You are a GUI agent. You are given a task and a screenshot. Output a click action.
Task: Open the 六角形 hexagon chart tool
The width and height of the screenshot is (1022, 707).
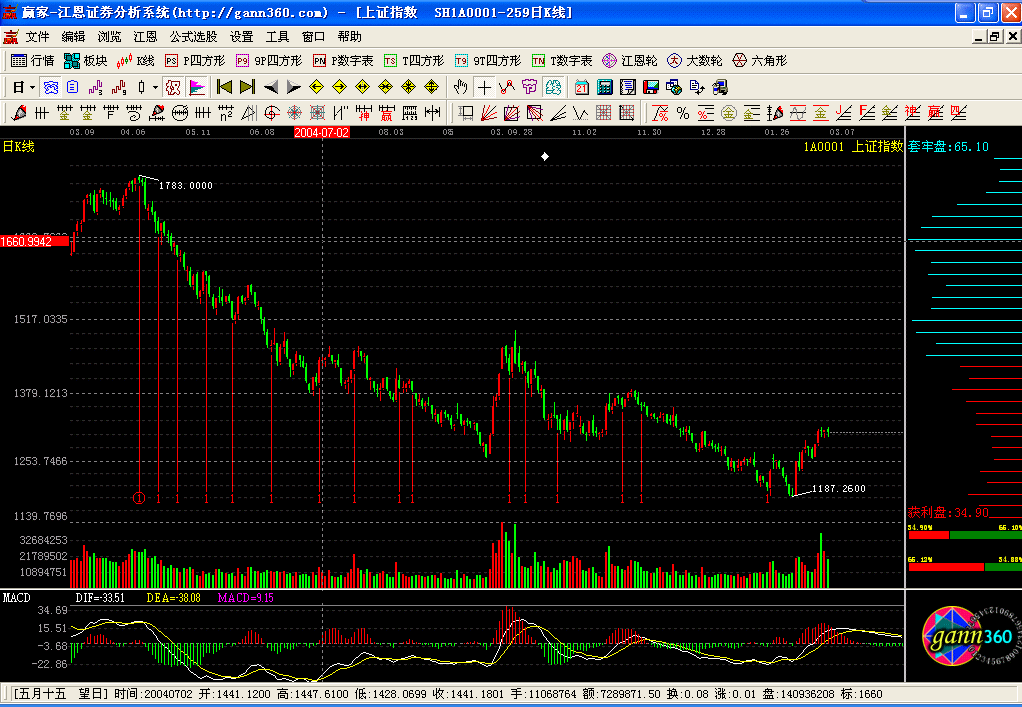coord(760,61)
